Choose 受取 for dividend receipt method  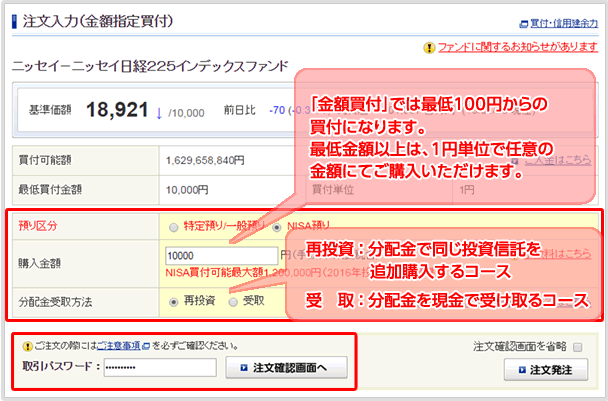pyautogui.click(x=233, y=302)
